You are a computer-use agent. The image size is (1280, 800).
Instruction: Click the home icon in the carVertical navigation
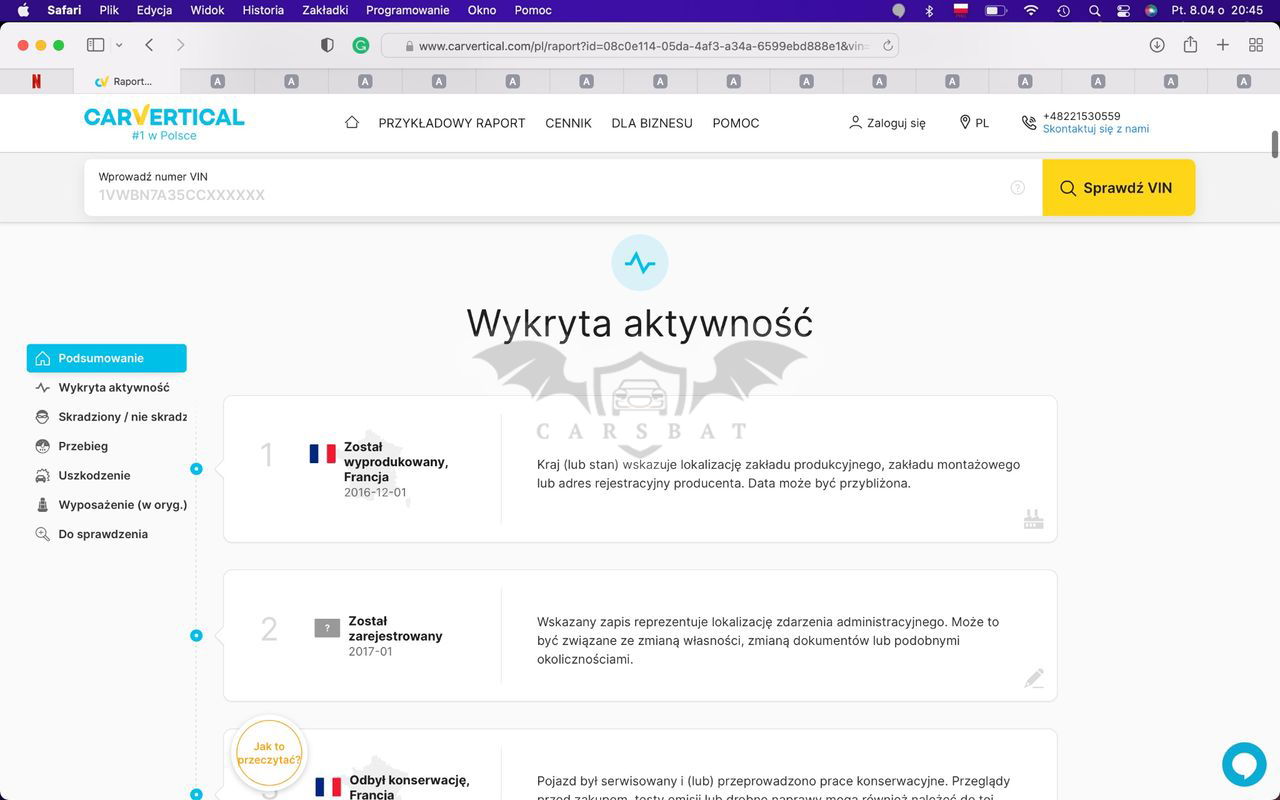(x=351, y=122)
